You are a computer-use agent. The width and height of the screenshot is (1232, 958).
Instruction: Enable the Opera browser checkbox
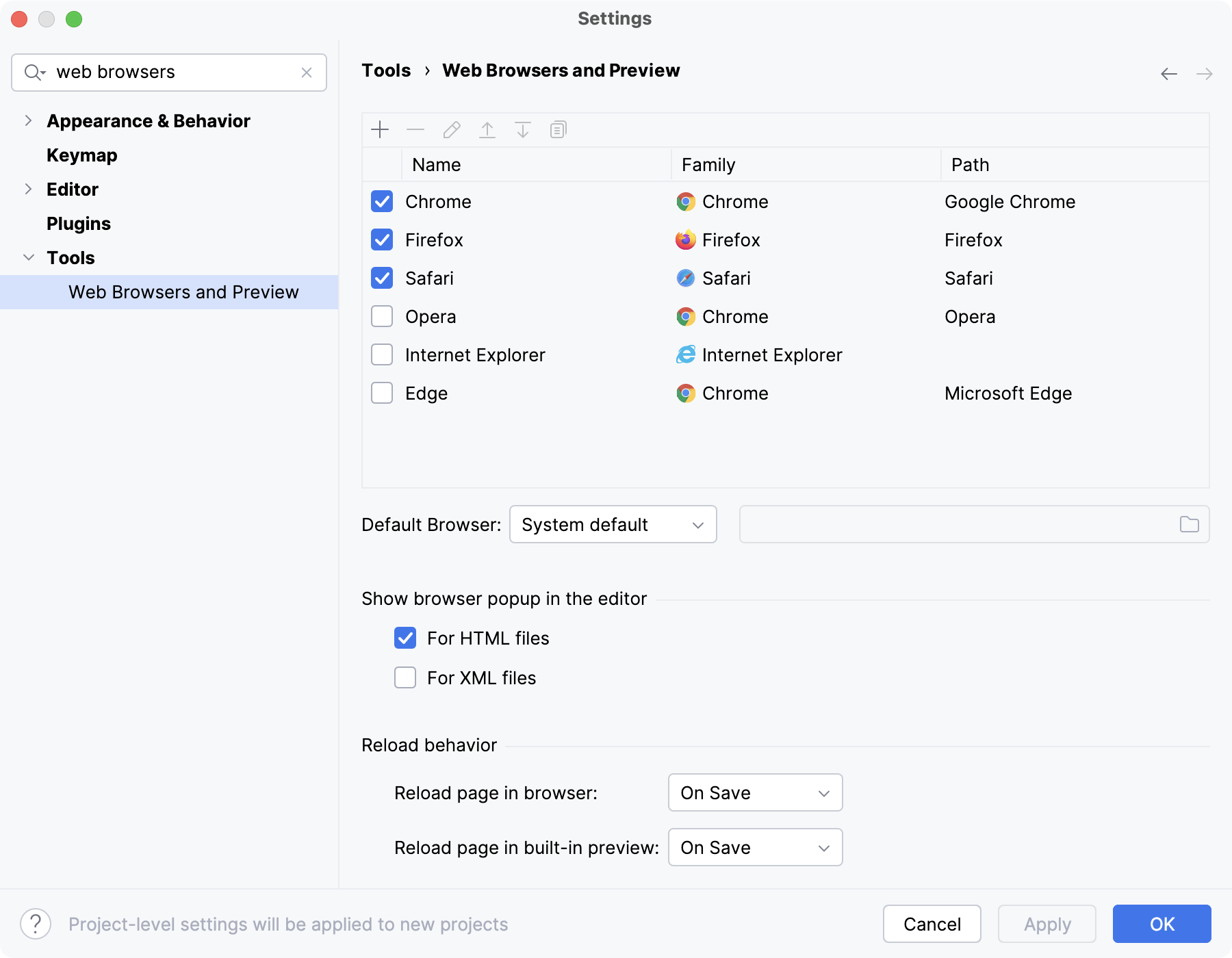click(381, 316)
